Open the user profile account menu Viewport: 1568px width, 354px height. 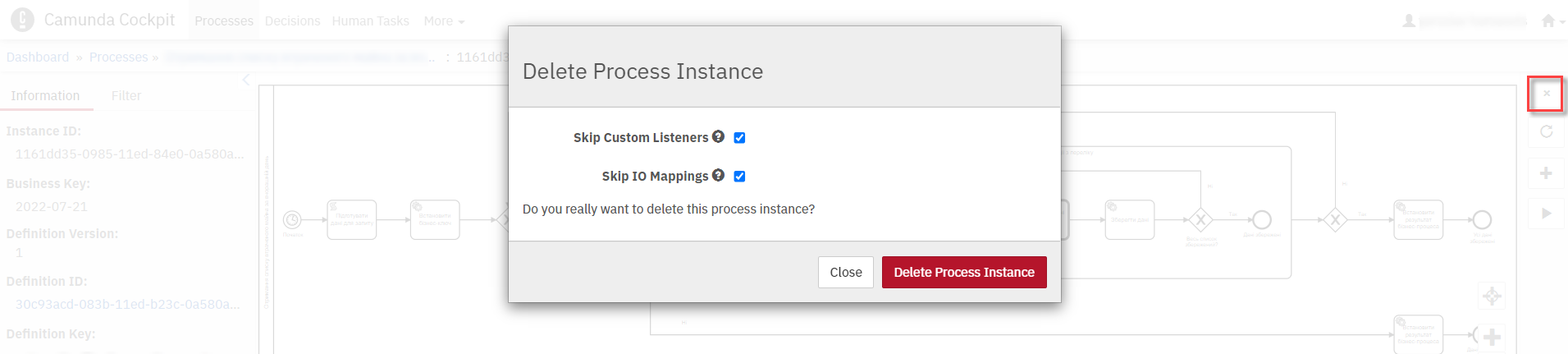tap(1465, 21)
